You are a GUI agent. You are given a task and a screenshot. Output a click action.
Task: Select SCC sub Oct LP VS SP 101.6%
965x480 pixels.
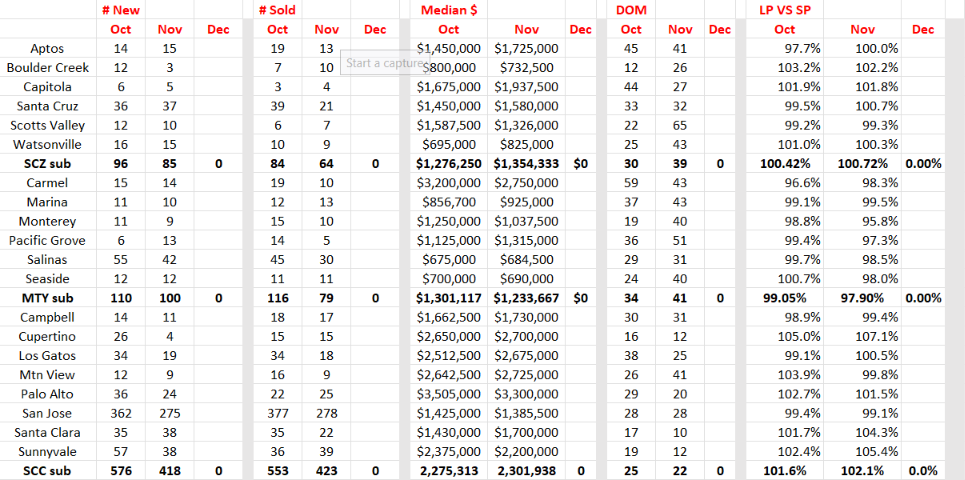point(783,471)
